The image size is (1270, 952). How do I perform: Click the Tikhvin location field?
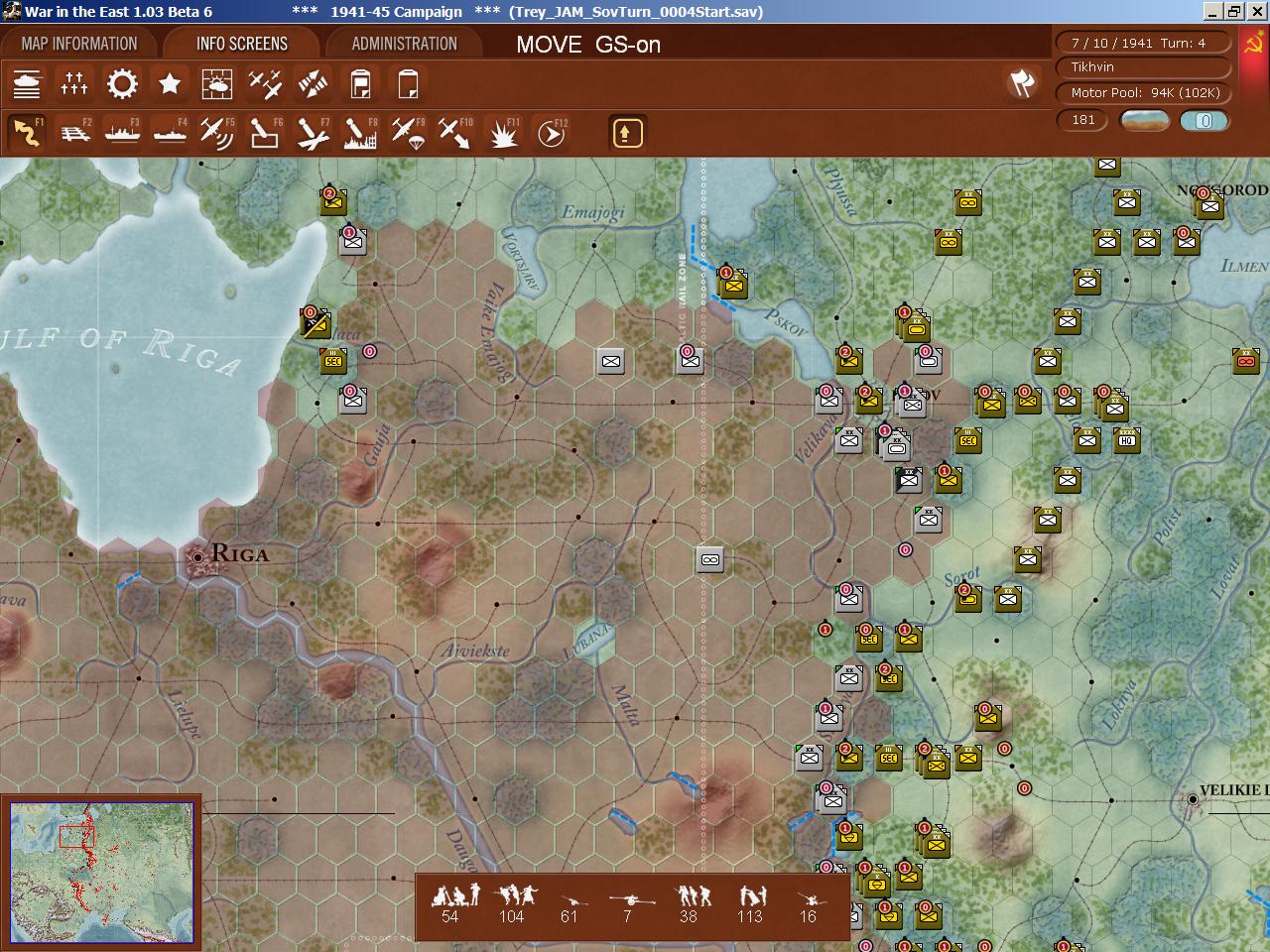point(1143,67)
